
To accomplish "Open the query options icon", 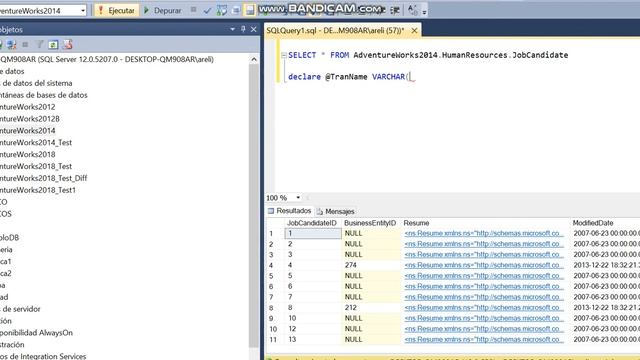I will tap(236, 11).
